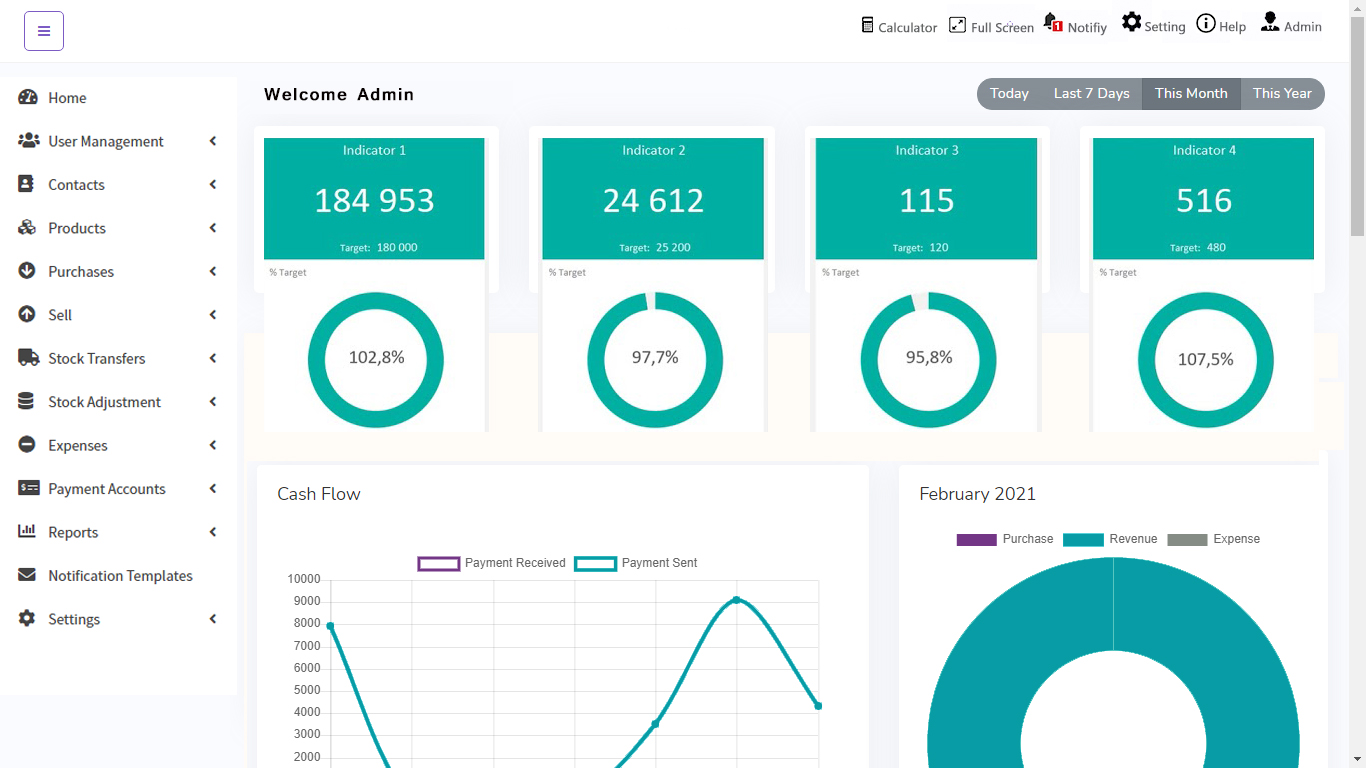Click the Setting gear icon in header

pos(1131,22)
